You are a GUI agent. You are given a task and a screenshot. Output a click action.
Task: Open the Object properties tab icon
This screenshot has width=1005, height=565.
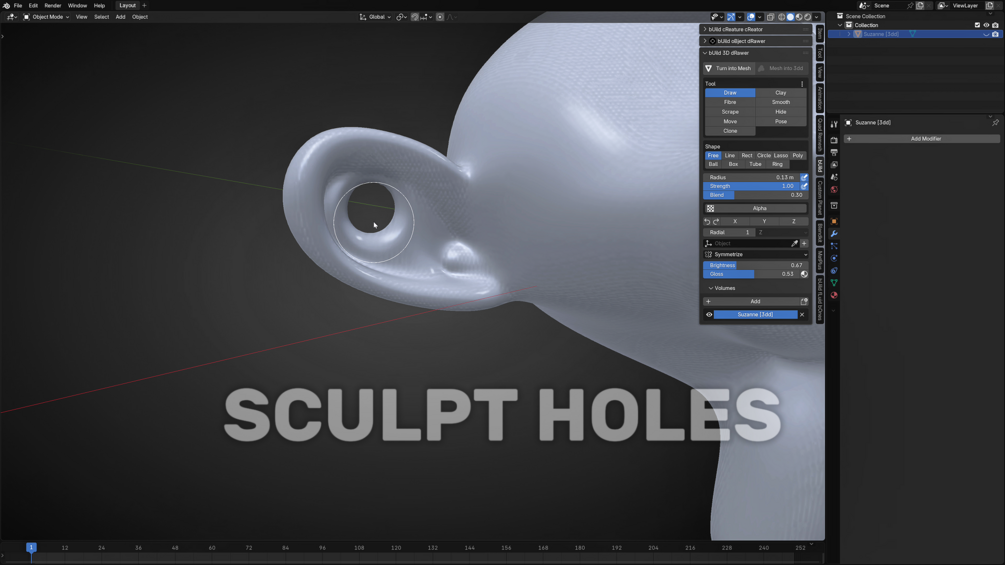click(834, 221)
